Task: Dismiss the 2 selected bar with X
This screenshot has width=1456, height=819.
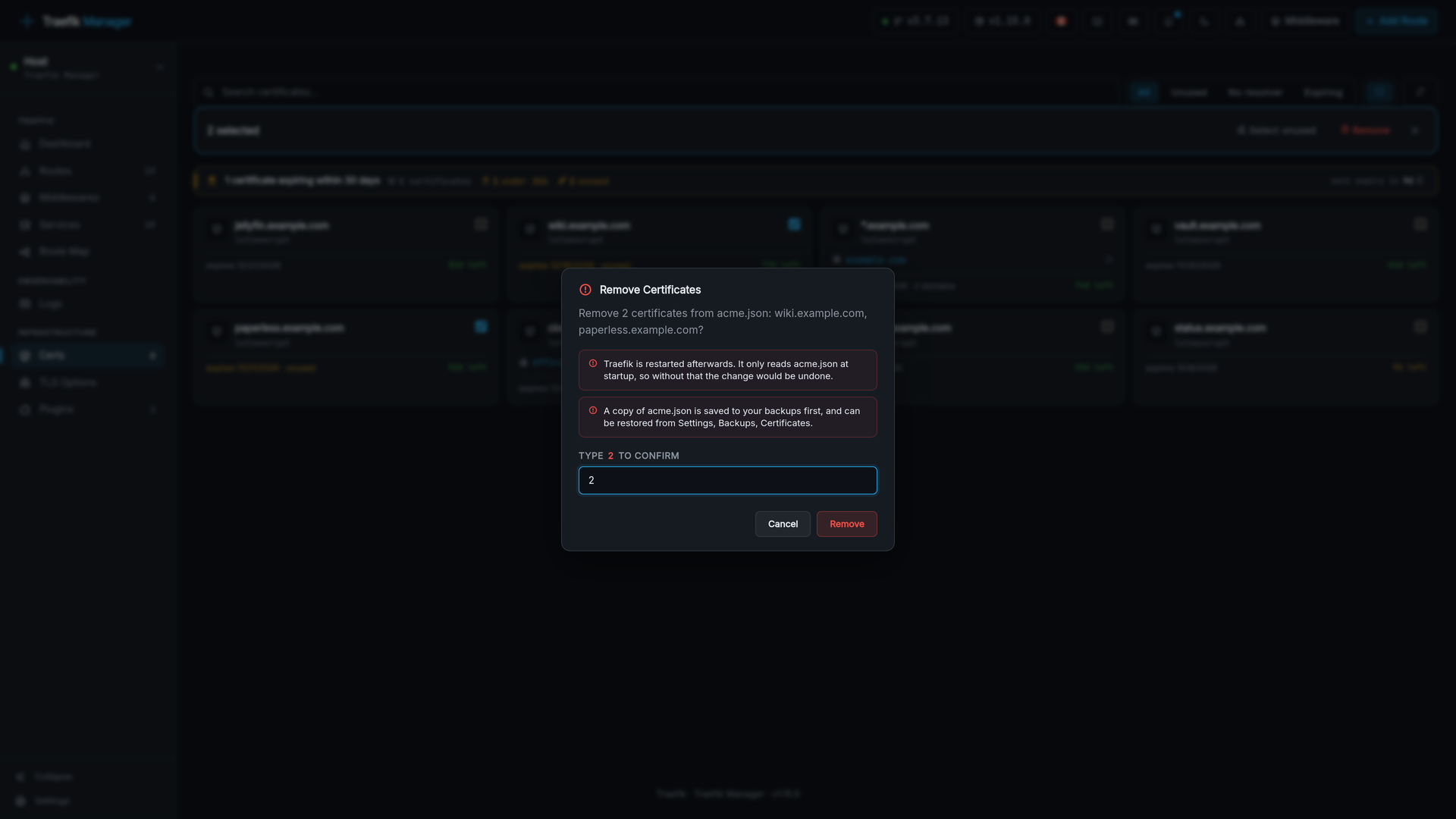Action: point(1414,130)
